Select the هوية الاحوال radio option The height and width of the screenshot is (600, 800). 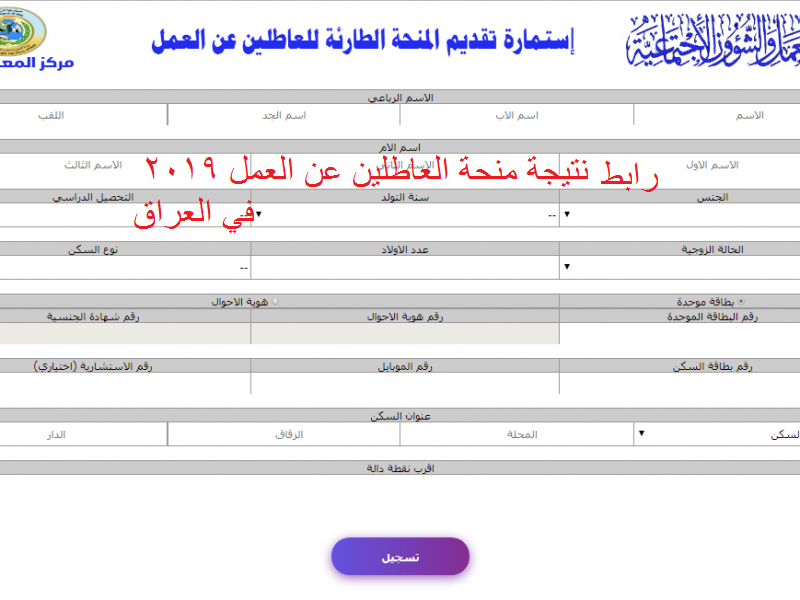click(x=276, y=302)
